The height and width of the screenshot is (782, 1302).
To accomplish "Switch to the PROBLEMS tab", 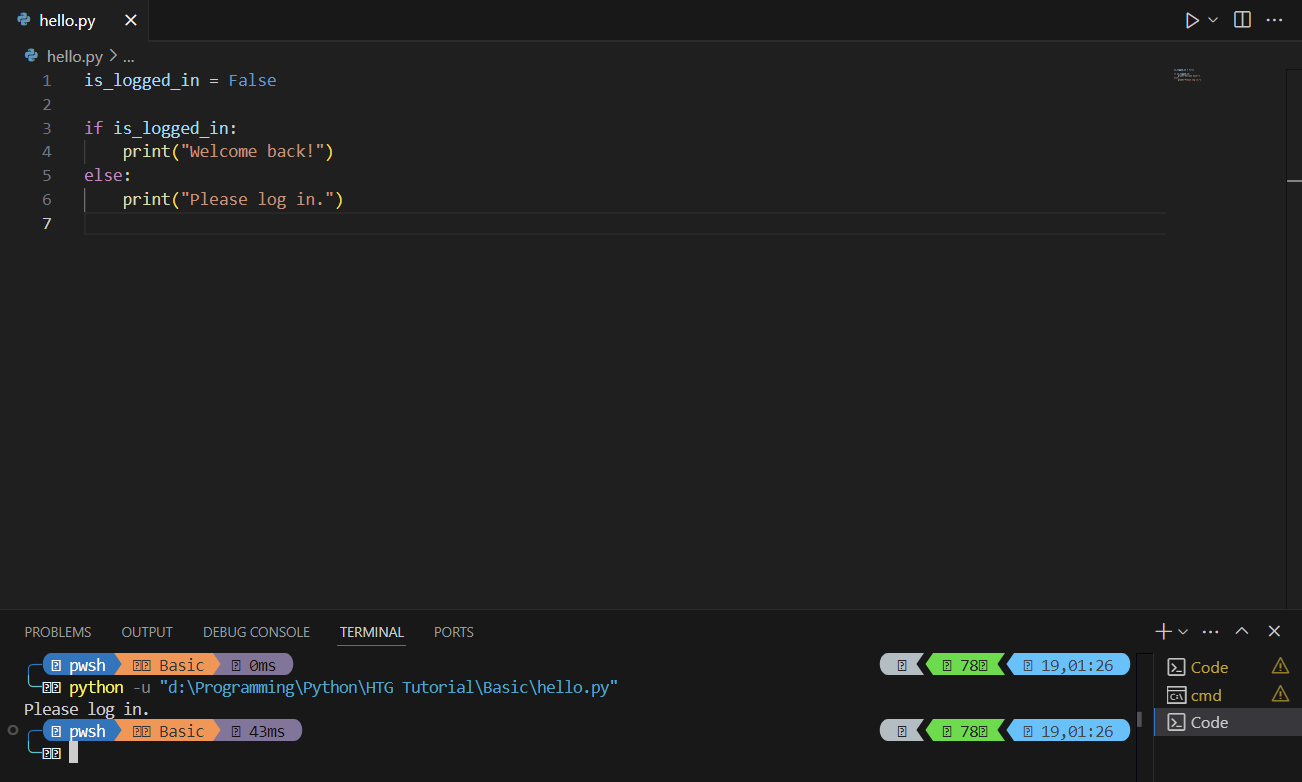I will click(58, 632).
